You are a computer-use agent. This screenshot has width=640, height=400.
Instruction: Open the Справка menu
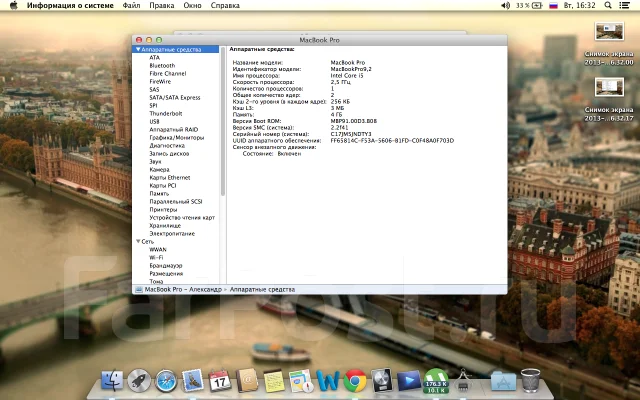pos(225,6)
